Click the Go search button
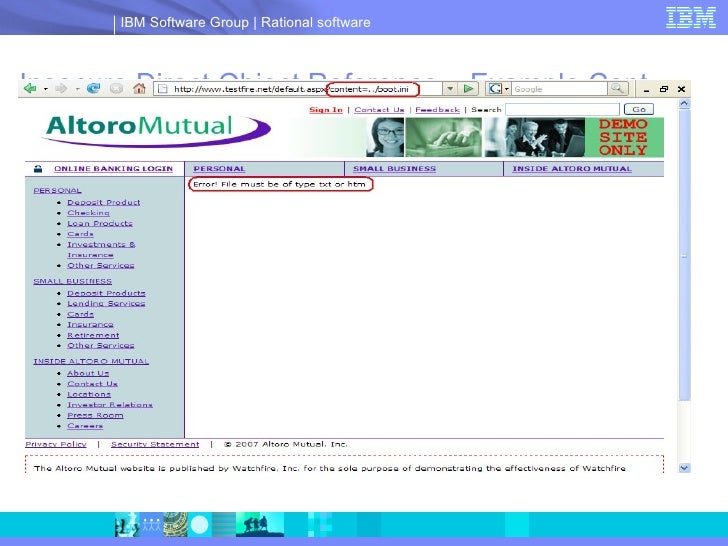This screenshot has width=728, height=546. pyautogui.click(x=639, y=110)
